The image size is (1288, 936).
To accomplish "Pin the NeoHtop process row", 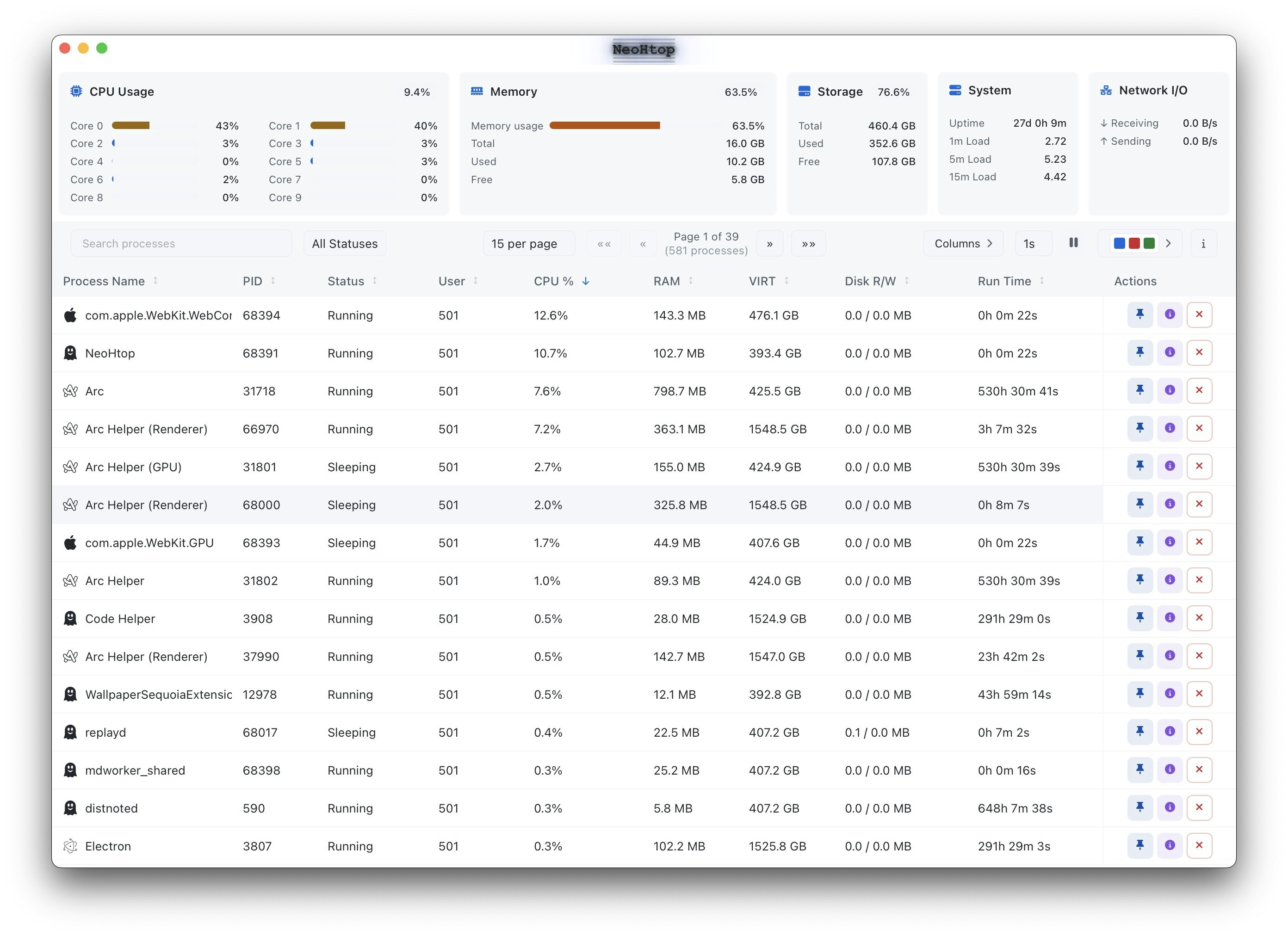I will click(x=1139, y=352).
